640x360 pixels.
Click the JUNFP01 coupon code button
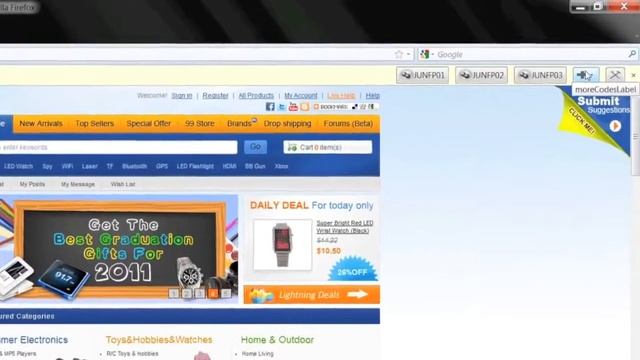pos(422,75)
